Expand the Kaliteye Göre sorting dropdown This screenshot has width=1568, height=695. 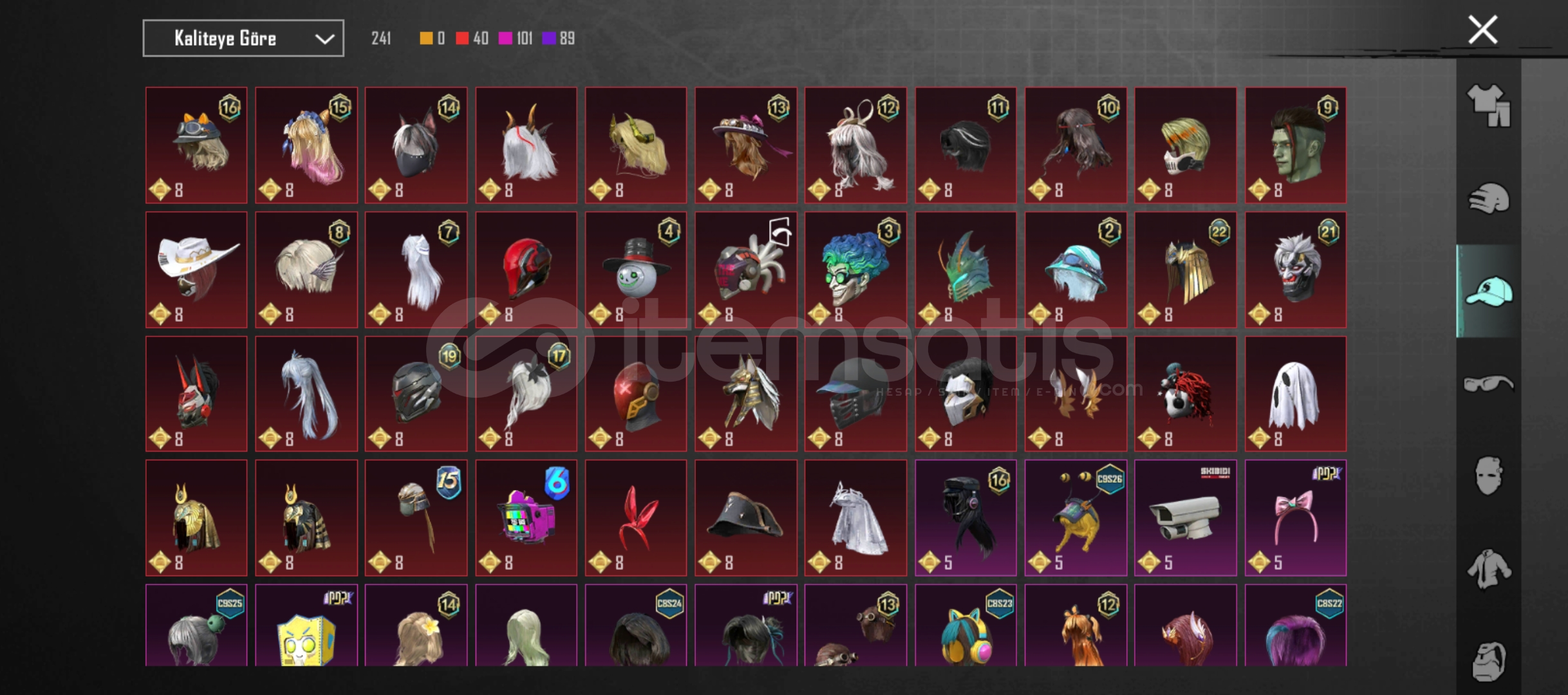(243, 39)
